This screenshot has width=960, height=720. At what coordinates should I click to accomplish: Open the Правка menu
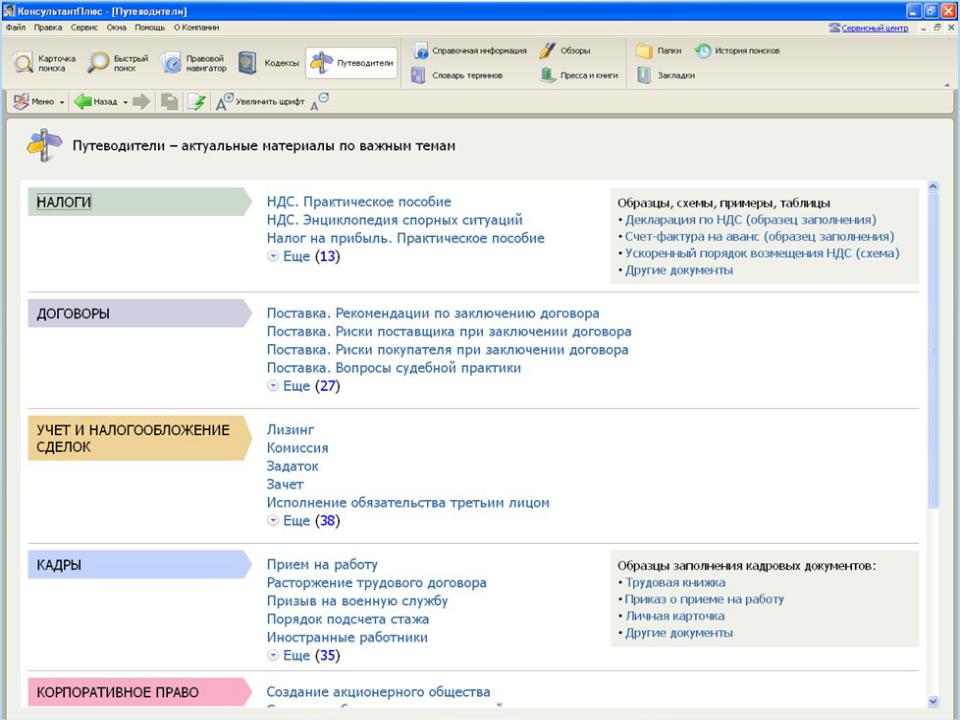(x=48, y=28)
